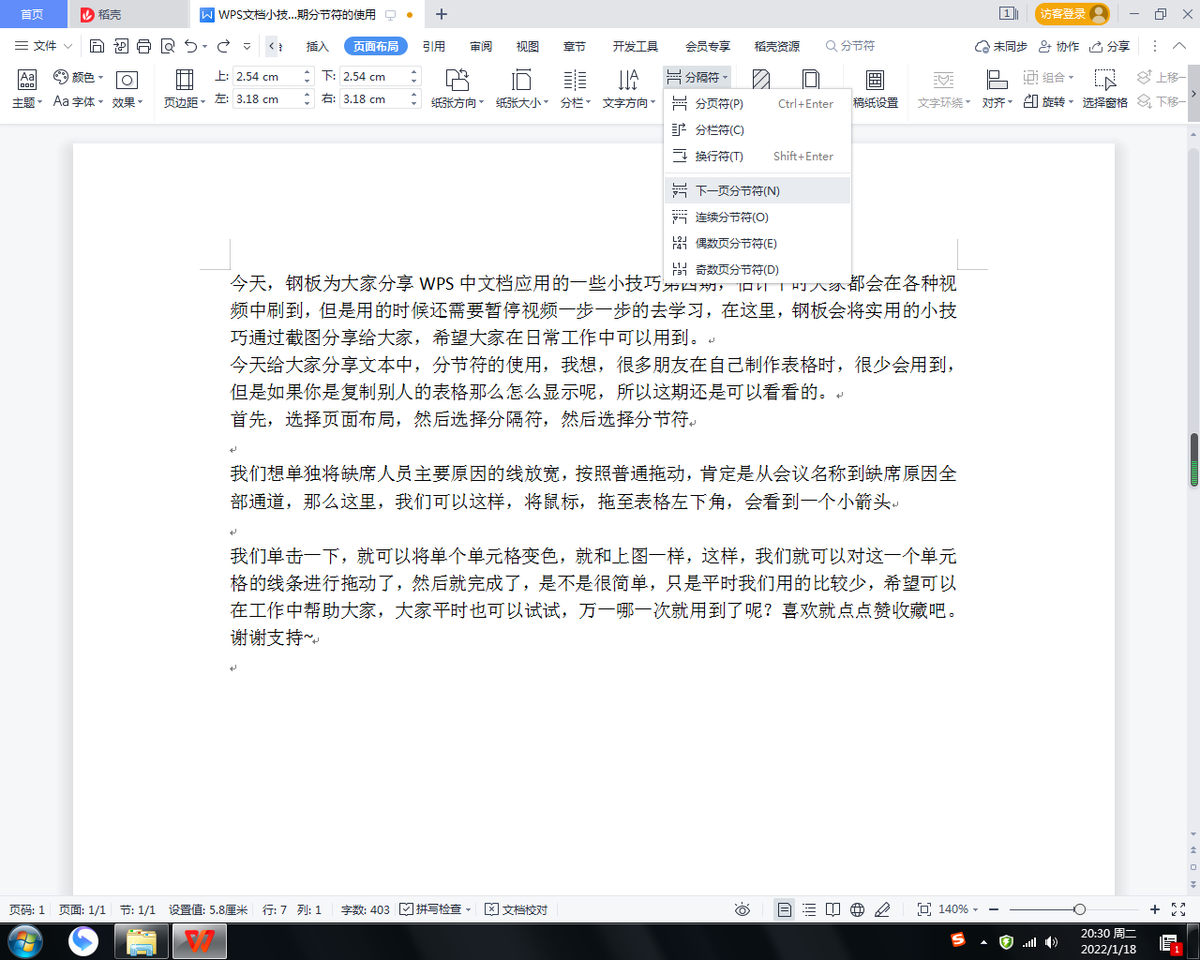Switch to the 审阅 (Review) ribbon tab
This screenshot has height=960, width=1200.
pyautogui.click(x=481, y=46)
